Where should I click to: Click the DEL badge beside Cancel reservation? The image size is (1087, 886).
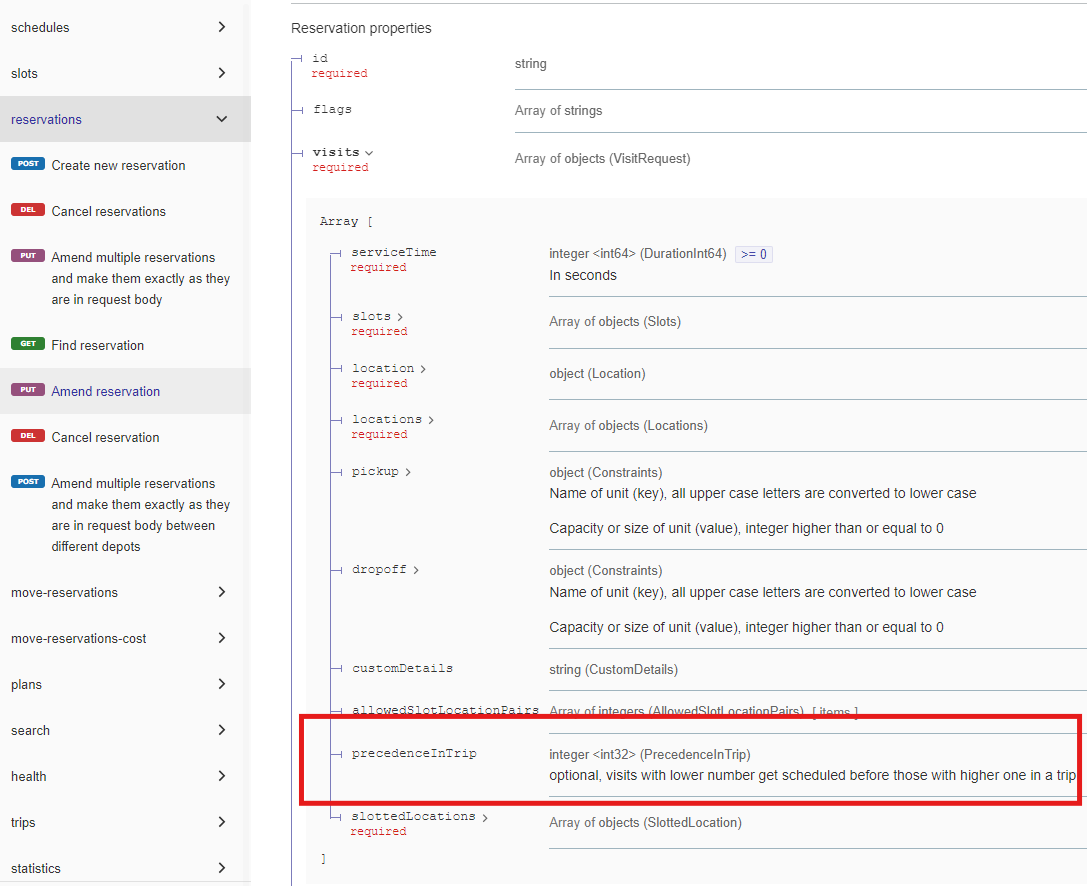pos(28,436)
